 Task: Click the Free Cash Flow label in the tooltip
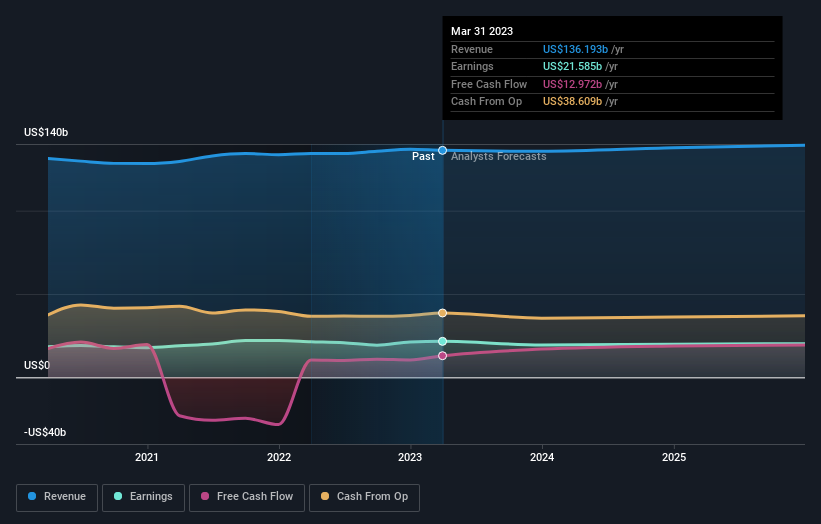pyautogui.click(x=489, y=84)
